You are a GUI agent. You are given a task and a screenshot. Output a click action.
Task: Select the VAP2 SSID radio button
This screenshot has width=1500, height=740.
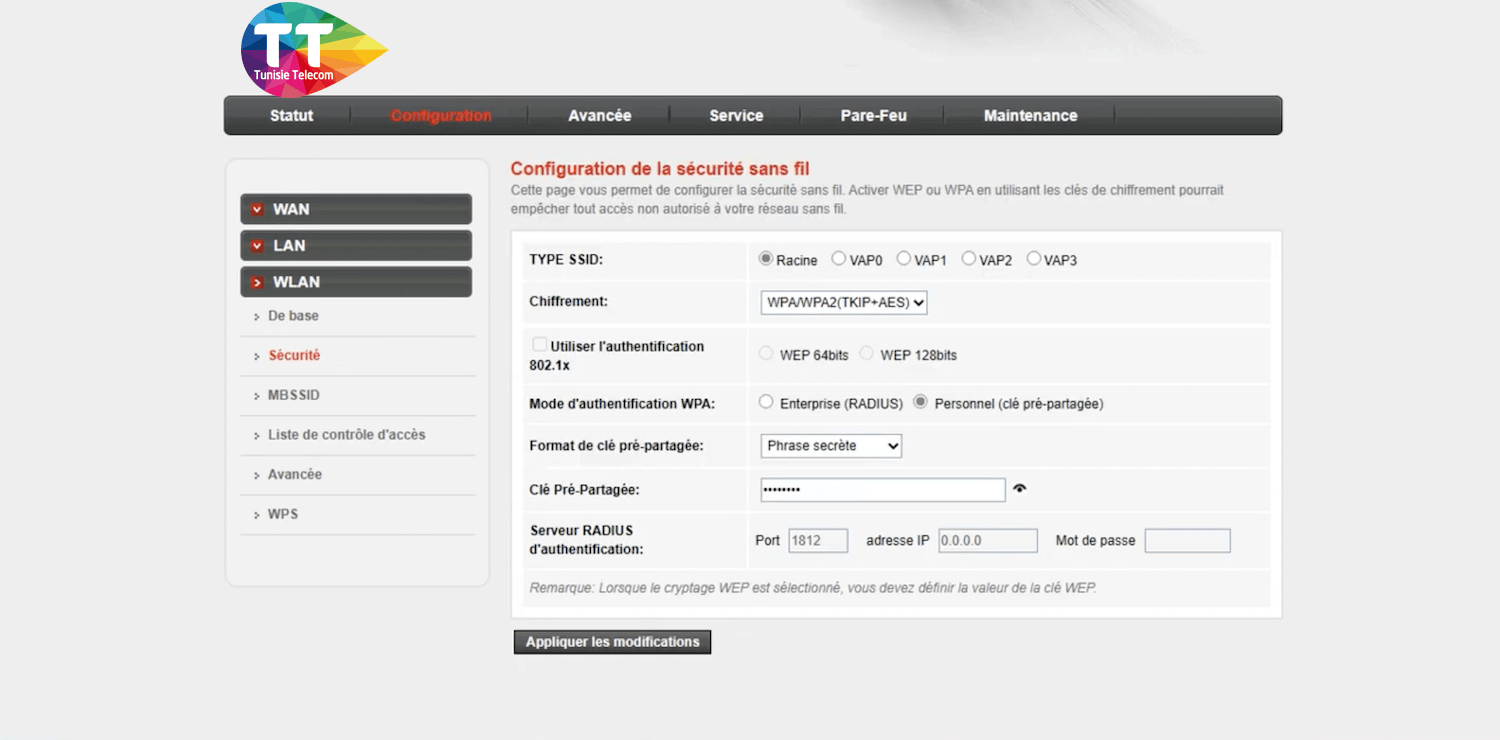click(x=968, y=259)
